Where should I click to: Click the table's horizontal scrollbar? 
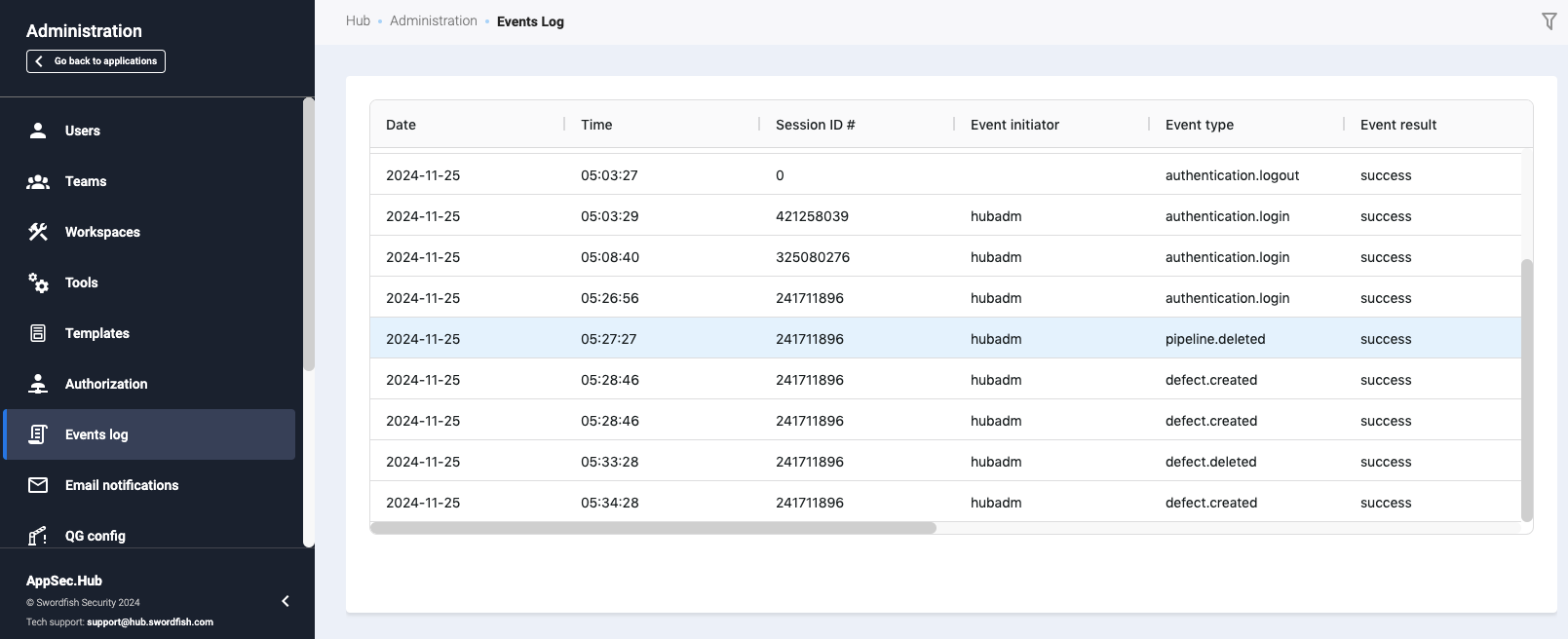coord(653,528)
